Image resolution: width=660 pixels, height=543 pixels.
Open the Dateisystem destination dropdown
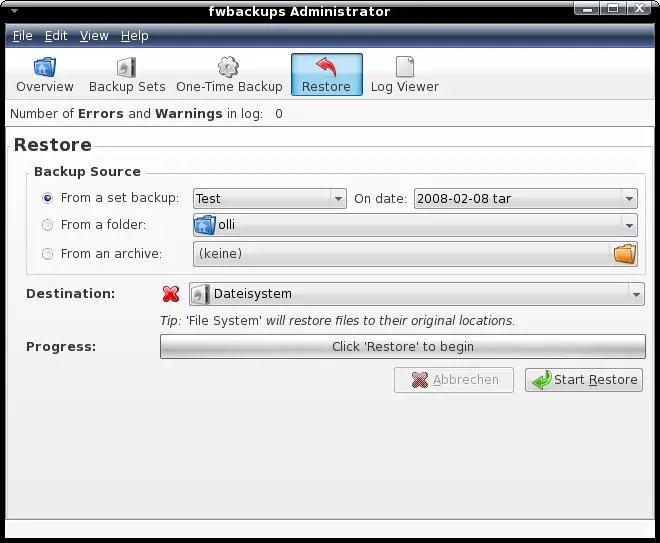pyautogui.click(x=417, y=294)
